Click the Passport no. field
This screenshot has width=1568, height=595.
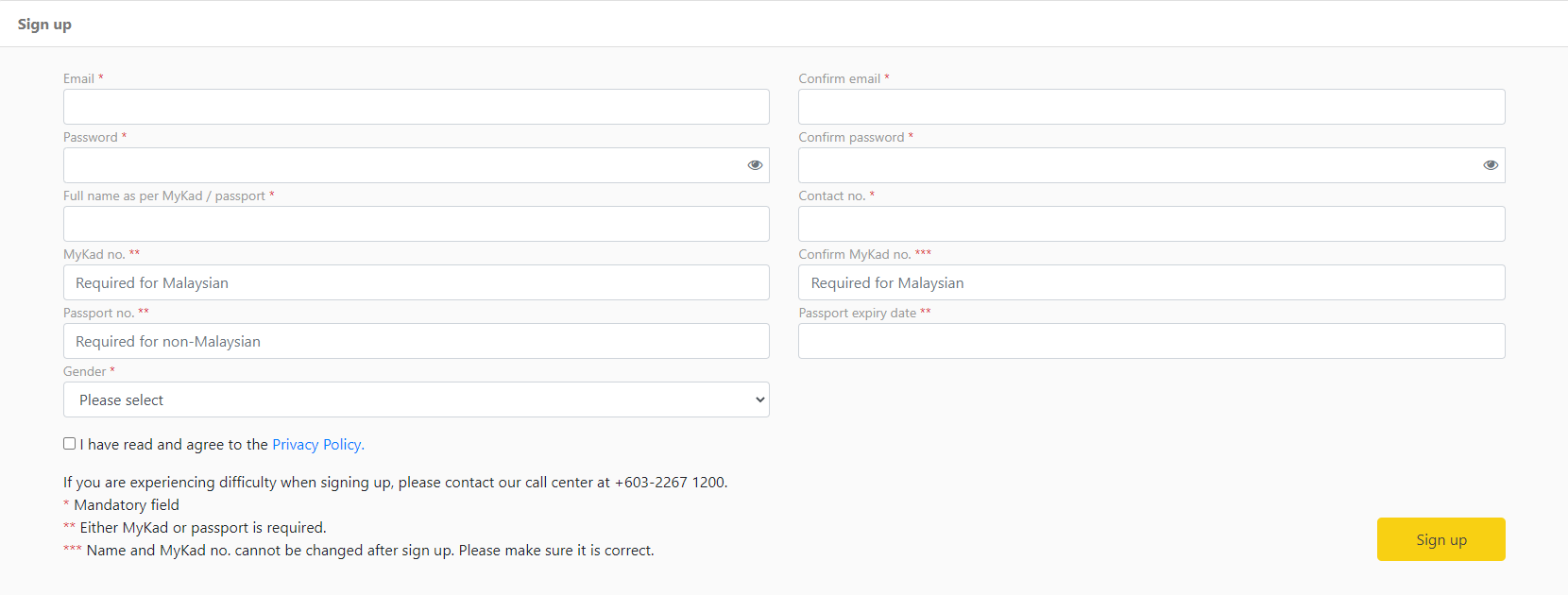click(x=416, y=341)
